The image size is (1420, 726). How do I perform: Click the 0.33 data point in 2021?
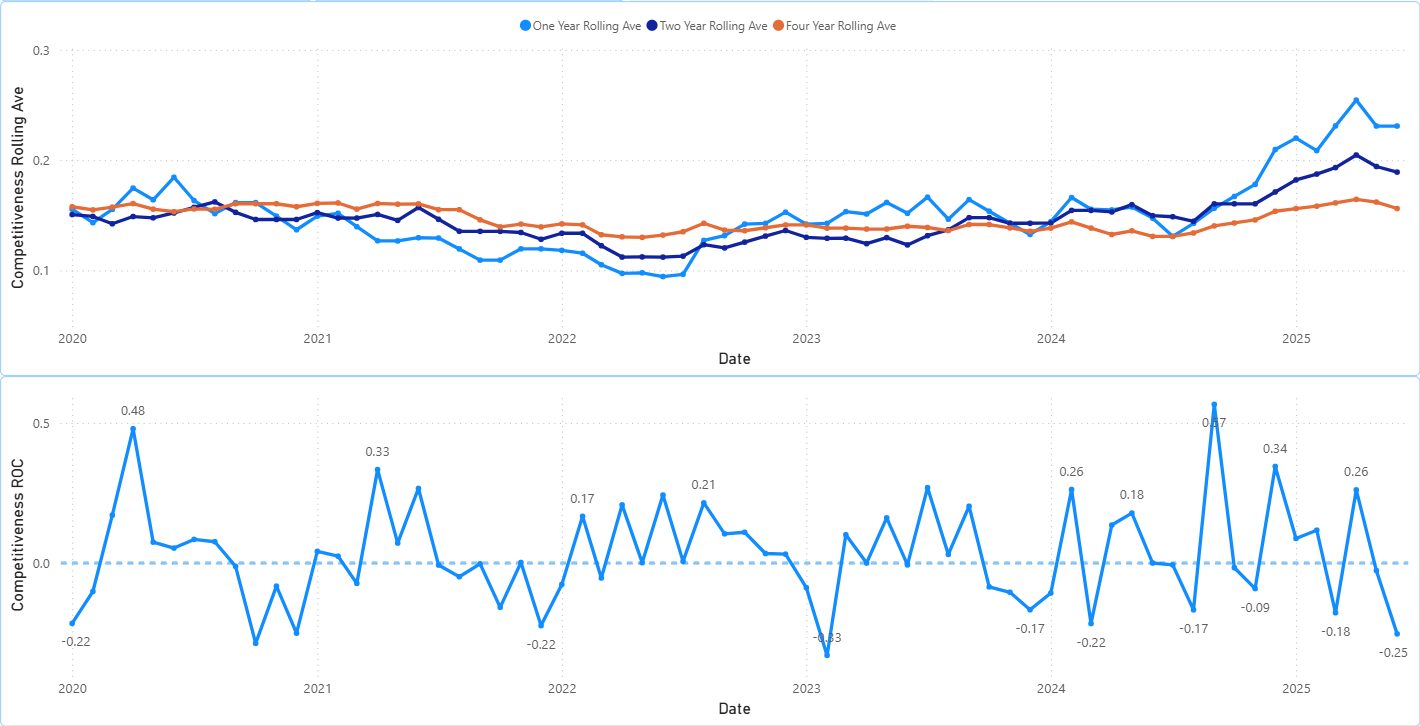377,469
